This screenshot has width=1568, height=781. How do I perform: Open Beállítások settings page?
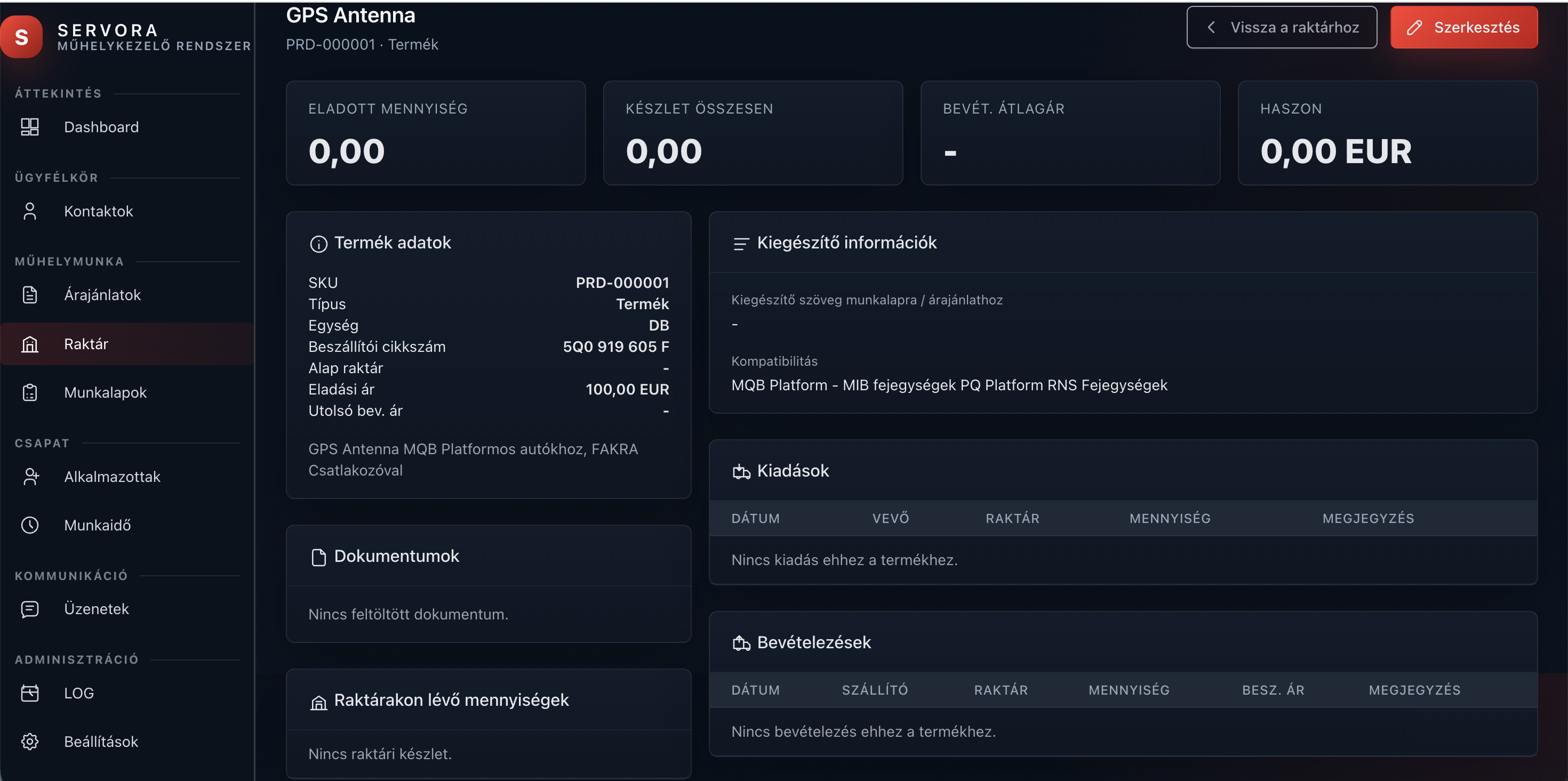coord(127,742)
